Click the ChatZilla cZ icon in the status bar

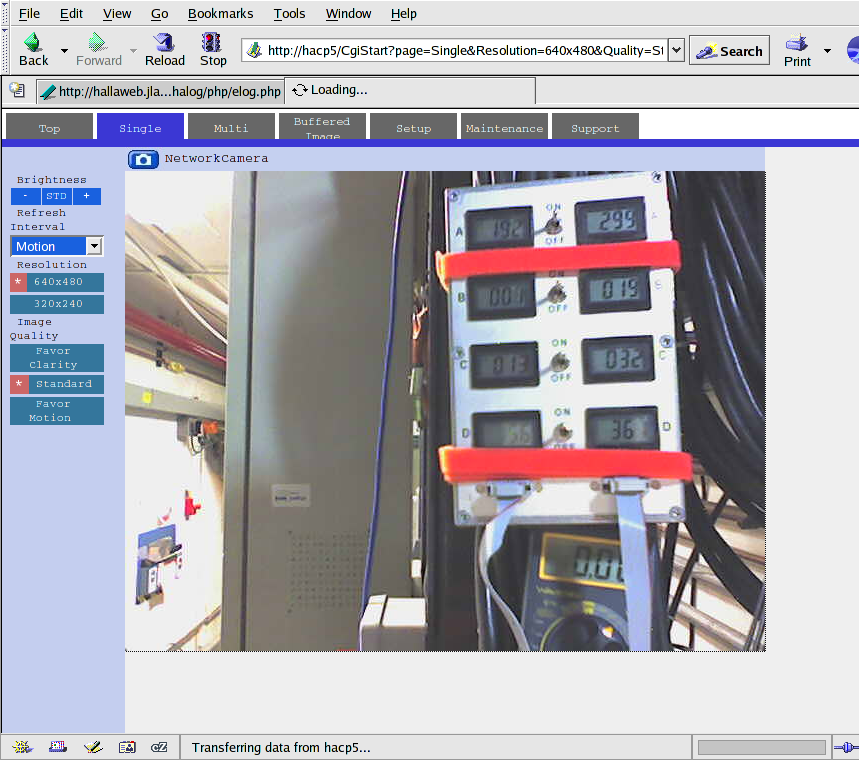point(159,747)
